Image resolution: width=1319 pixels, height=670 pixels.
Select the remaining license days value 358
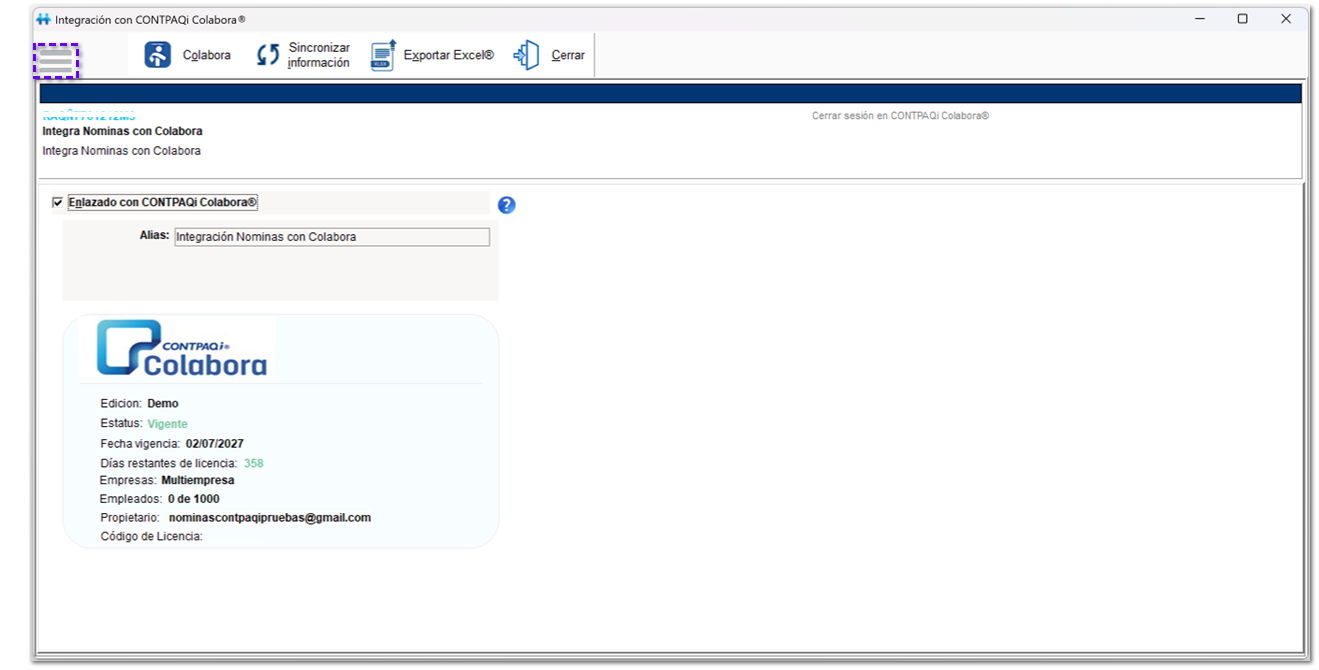[254, 464]
